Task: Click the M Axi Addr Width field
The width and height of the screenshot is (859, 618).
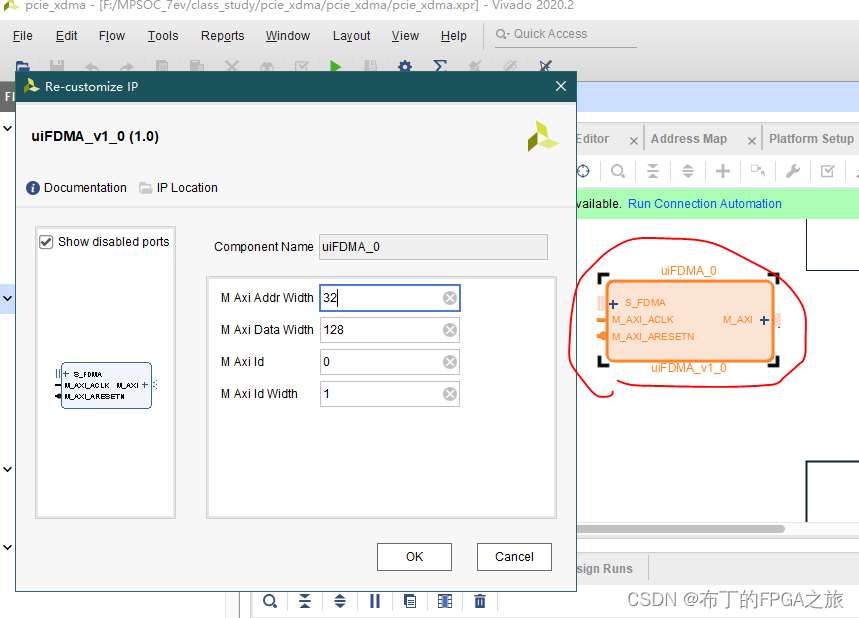Action: tap(390, 298)
